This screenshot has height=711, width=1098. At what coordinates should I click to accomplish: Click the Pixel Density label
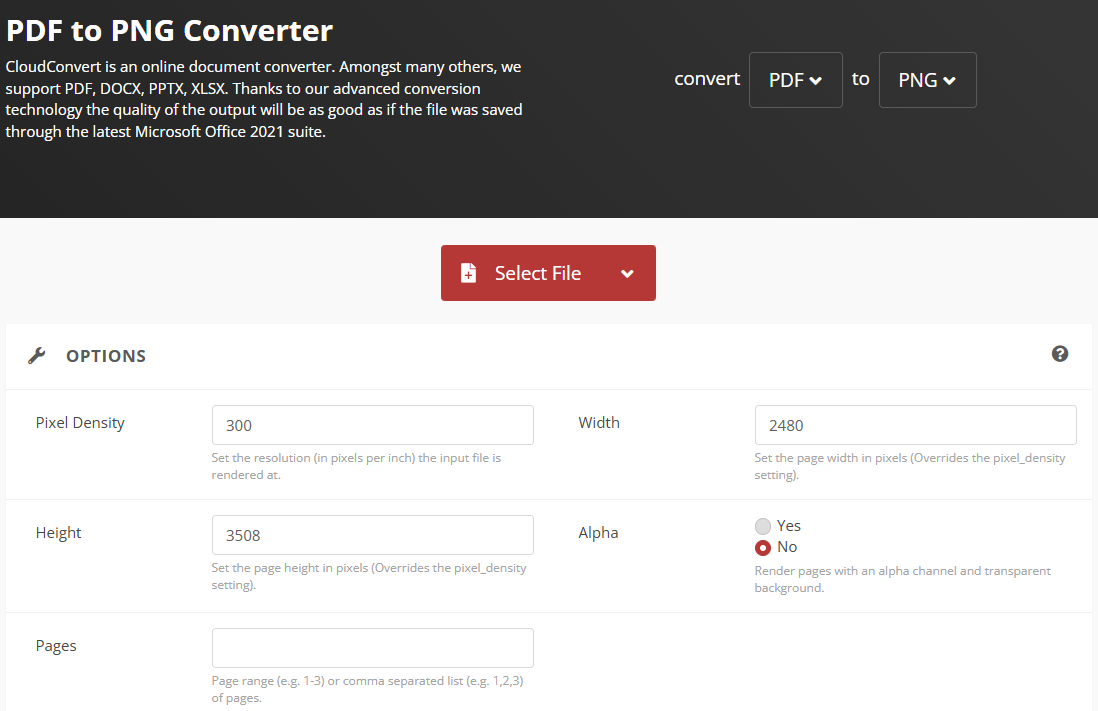pos(80,423)
